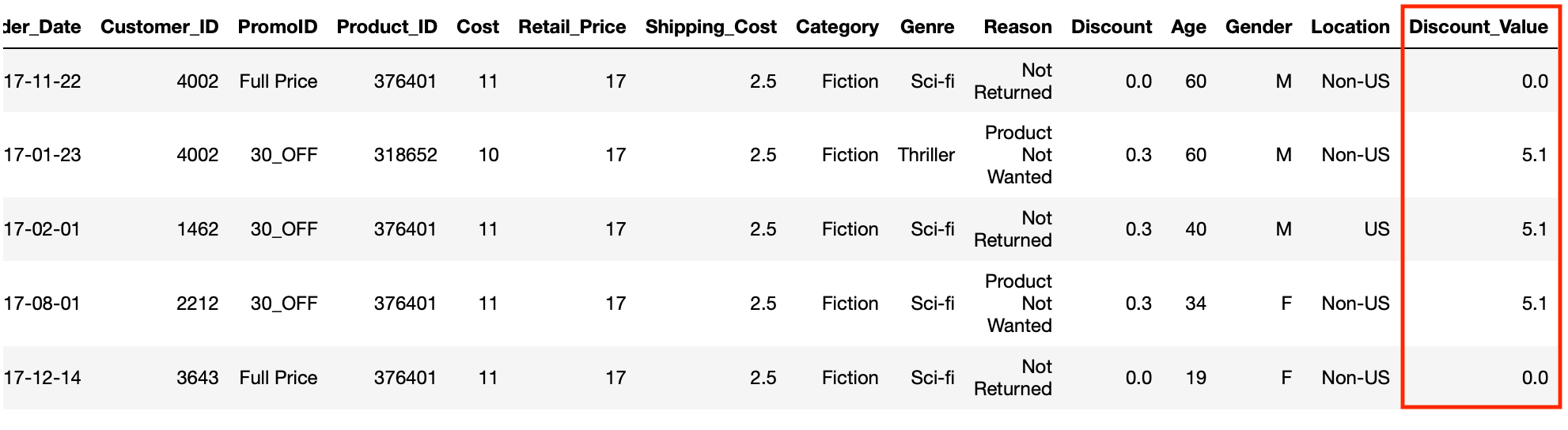Image resolution: width=1568 pixels, height=430 pixels.
Task: Select the highlighted Discount_Value column header
Action: coord(1478,27)
